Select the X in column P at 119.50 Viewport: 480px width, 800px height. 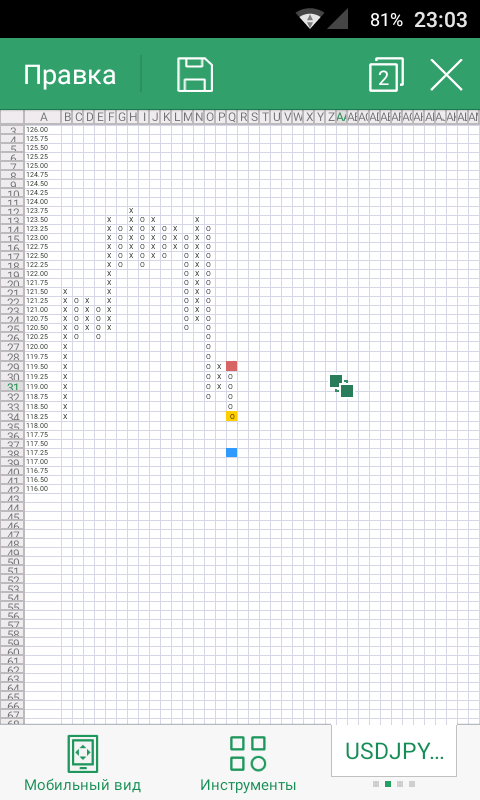219,366
